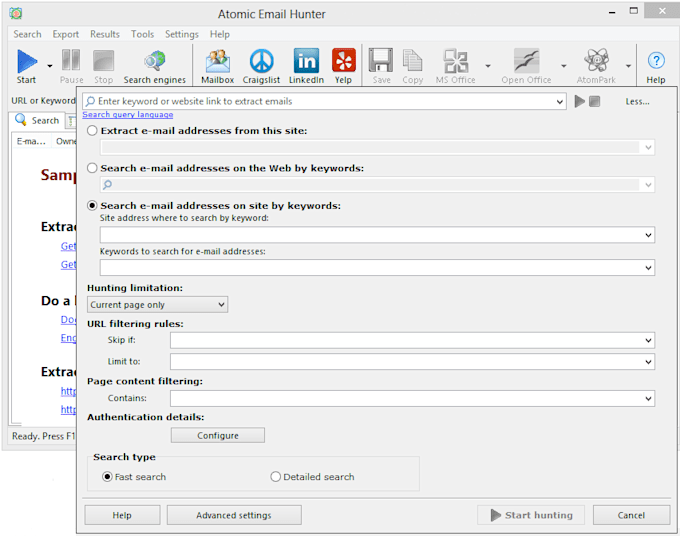Open the Help menu in menu bar
This screenshot has width=680, height=536.
click(x=219, y=34)
